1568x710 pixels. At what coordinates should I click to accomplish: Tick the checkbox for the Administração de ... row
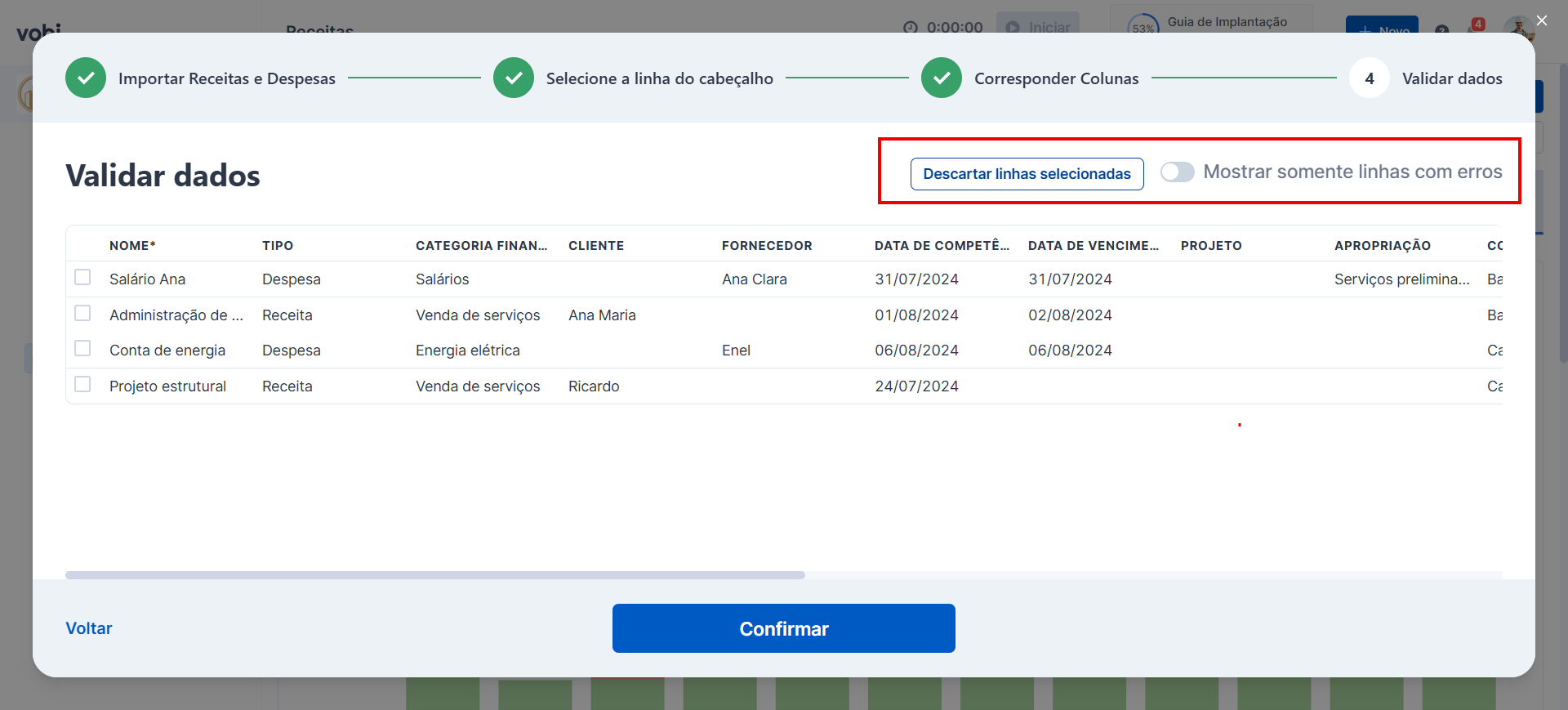pos(82,313)
